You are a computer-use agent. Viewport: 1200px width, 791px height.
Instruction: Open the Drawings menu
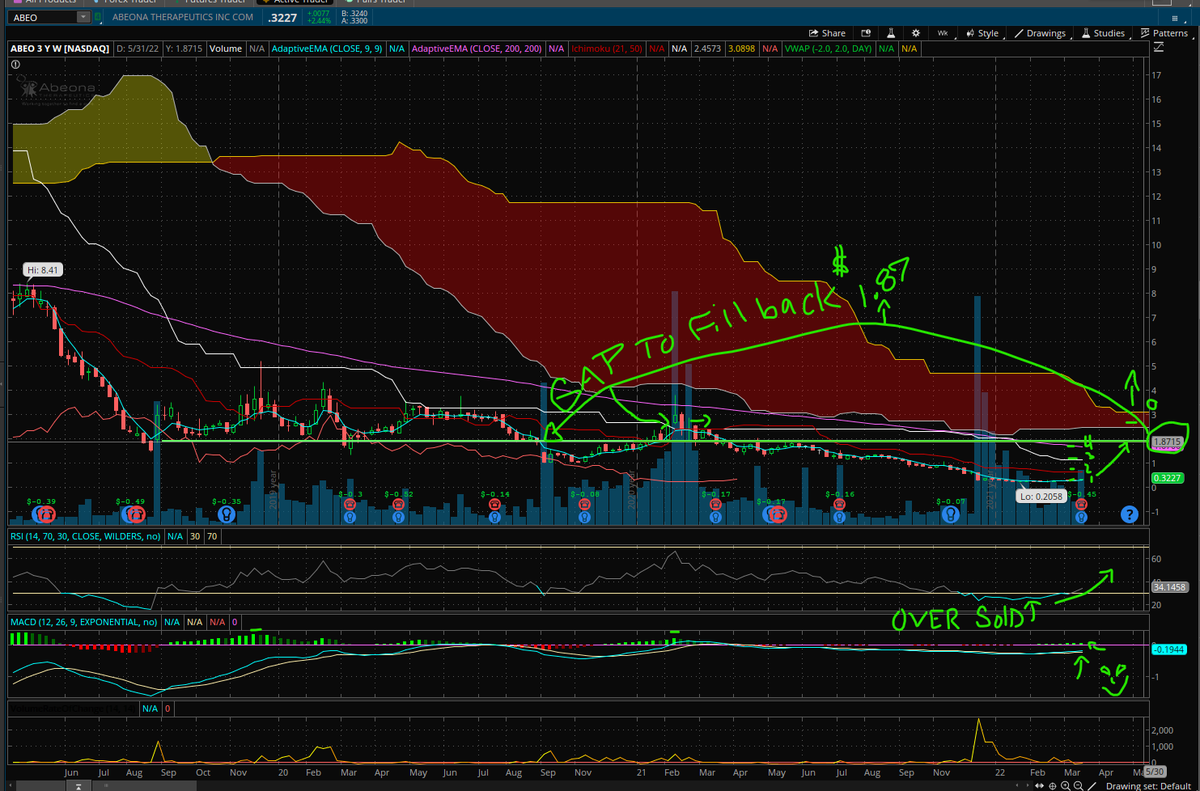pos(1040,33)
